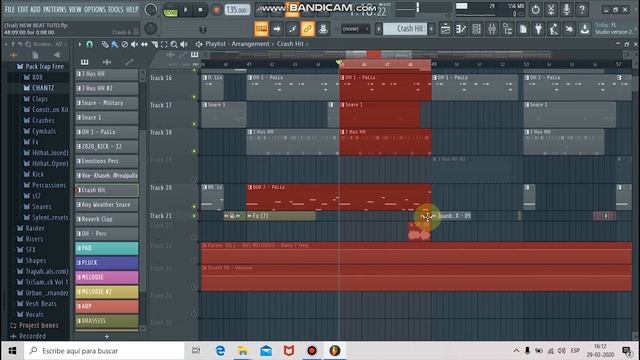Image resolution: width=640 pixels, height=360 pixels.
Task: Expand the Raider folder in browser
Action: click(x=35, y=228)
